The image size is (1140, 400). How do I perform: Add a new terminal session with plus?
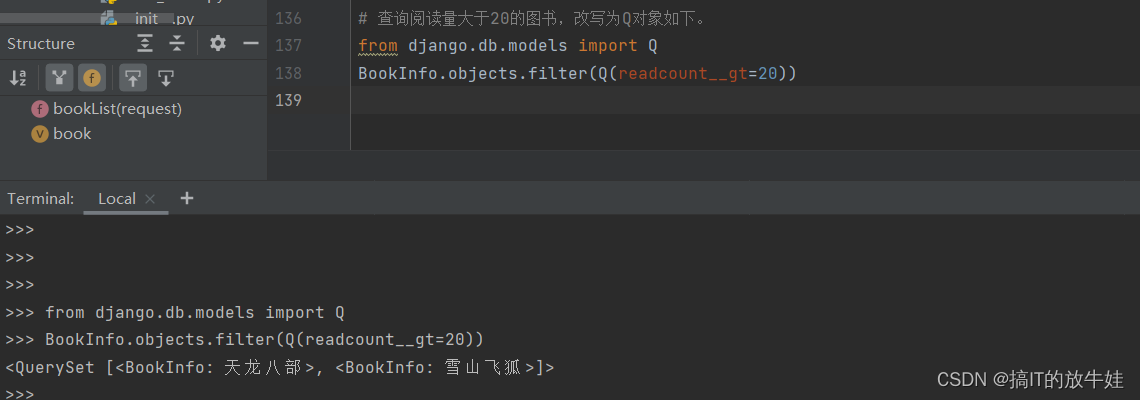187,198
